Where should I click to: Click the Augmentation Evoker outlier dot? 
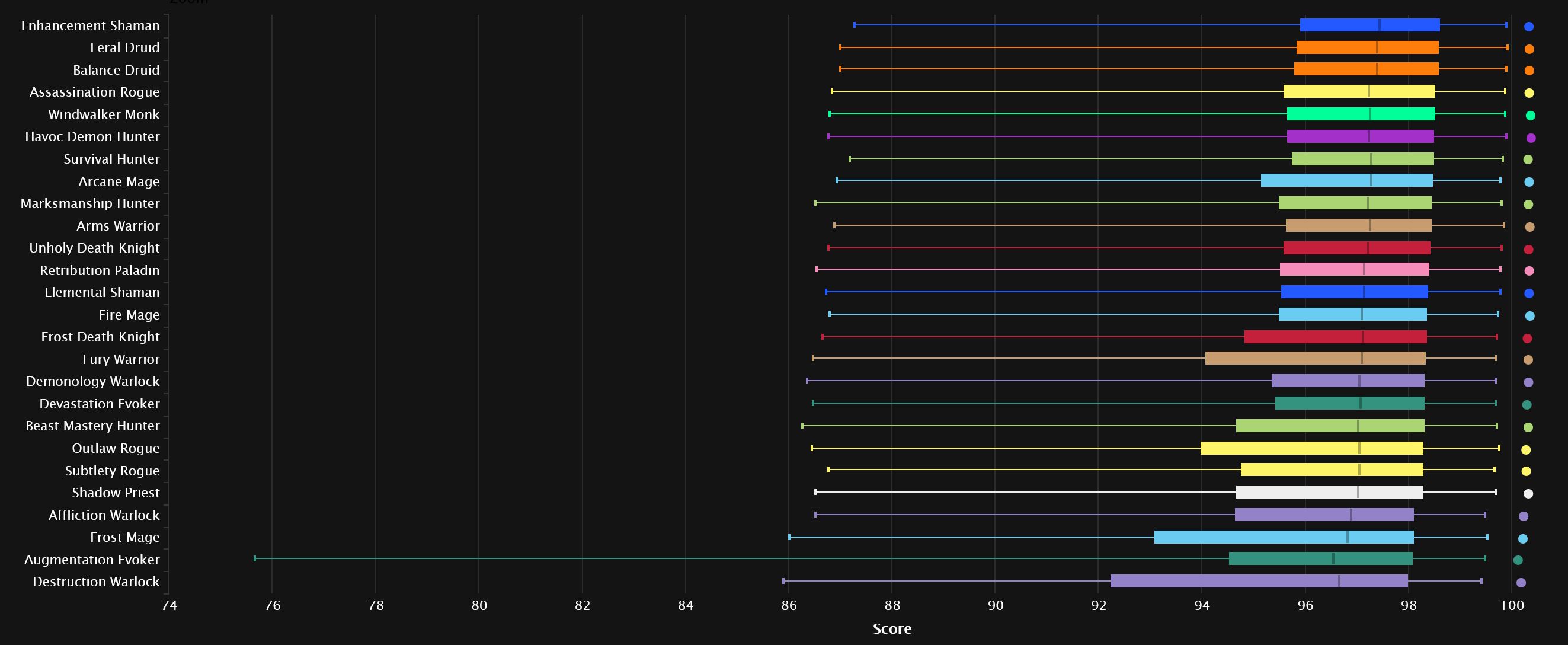pos(1518,560)
